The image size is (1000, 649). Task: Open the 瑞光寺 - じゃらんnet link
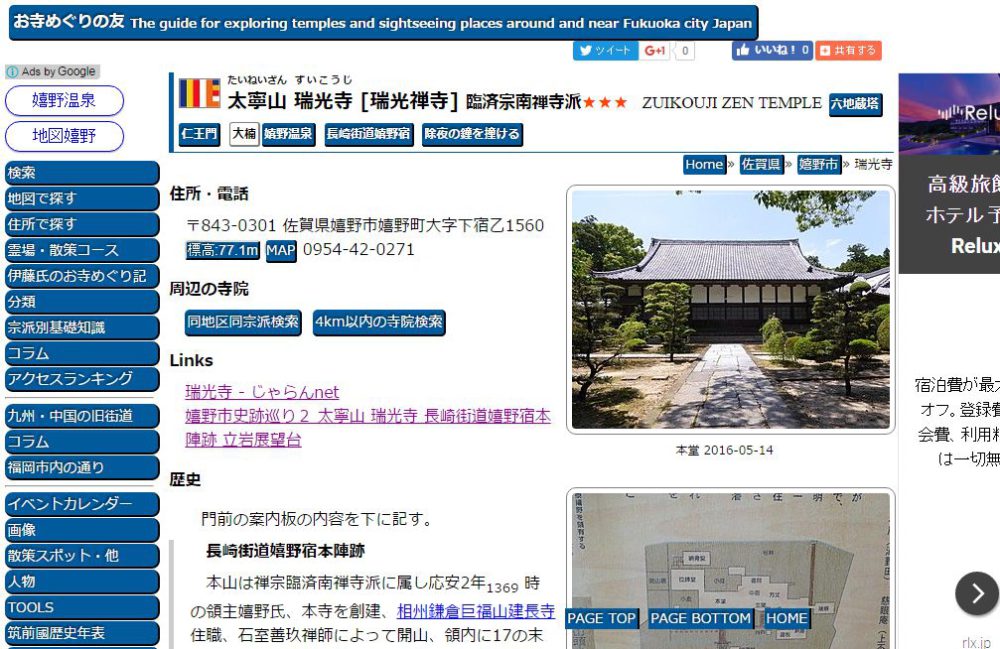pyautogui.click(x=262, y=391)
